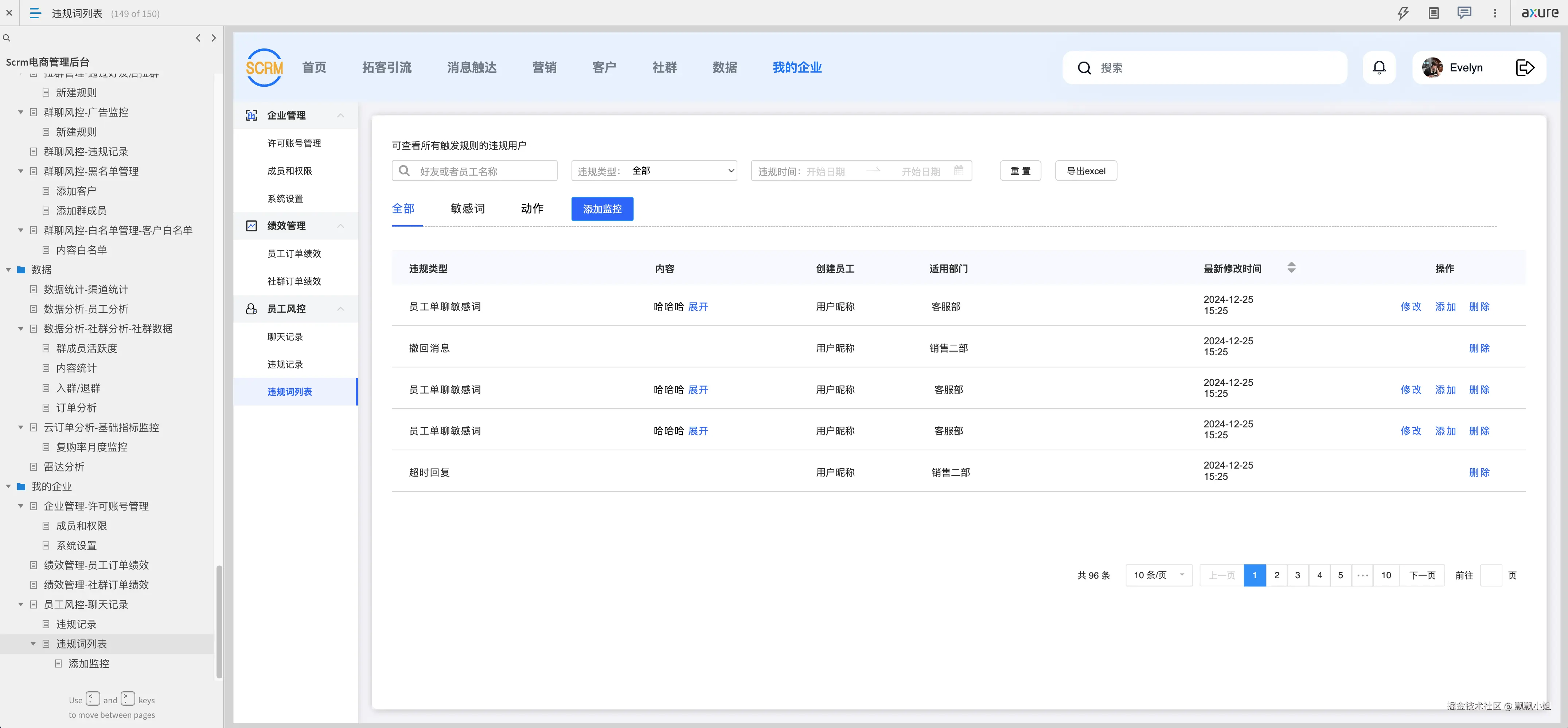Select the 员工风控 person icon in side panel
The width and height of the screenshot is (1568, 728).
pos(251,309)
